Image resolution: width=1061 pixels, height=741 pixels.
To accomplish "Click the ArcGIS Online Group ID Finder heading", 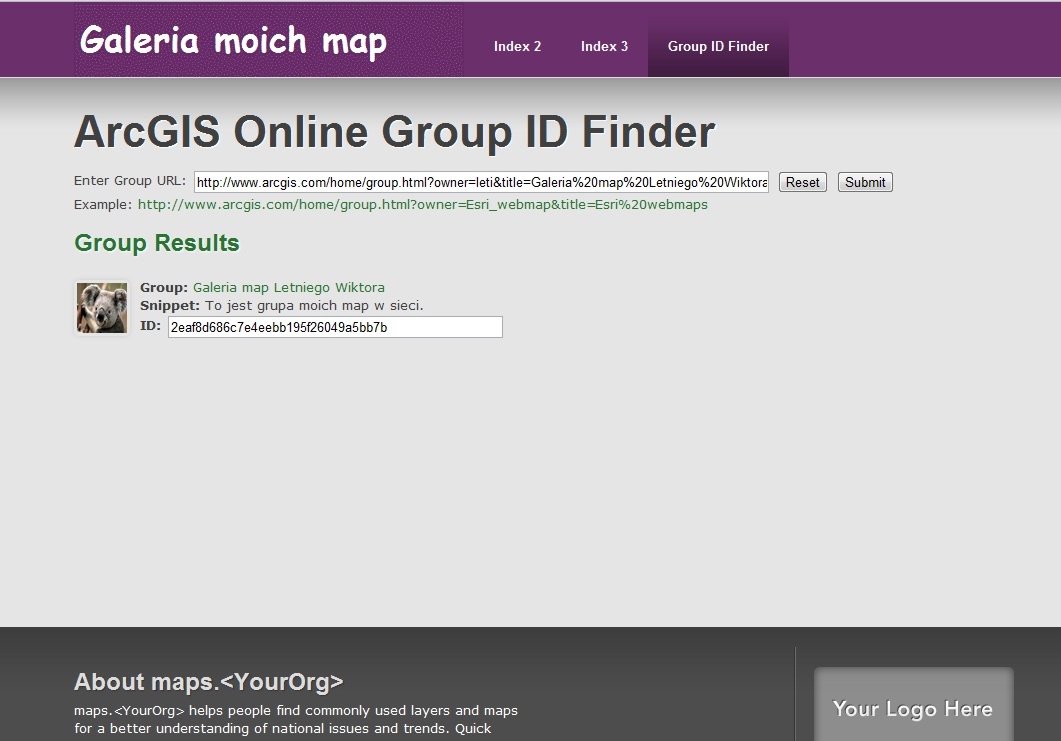I will click(x=394, y=131).
